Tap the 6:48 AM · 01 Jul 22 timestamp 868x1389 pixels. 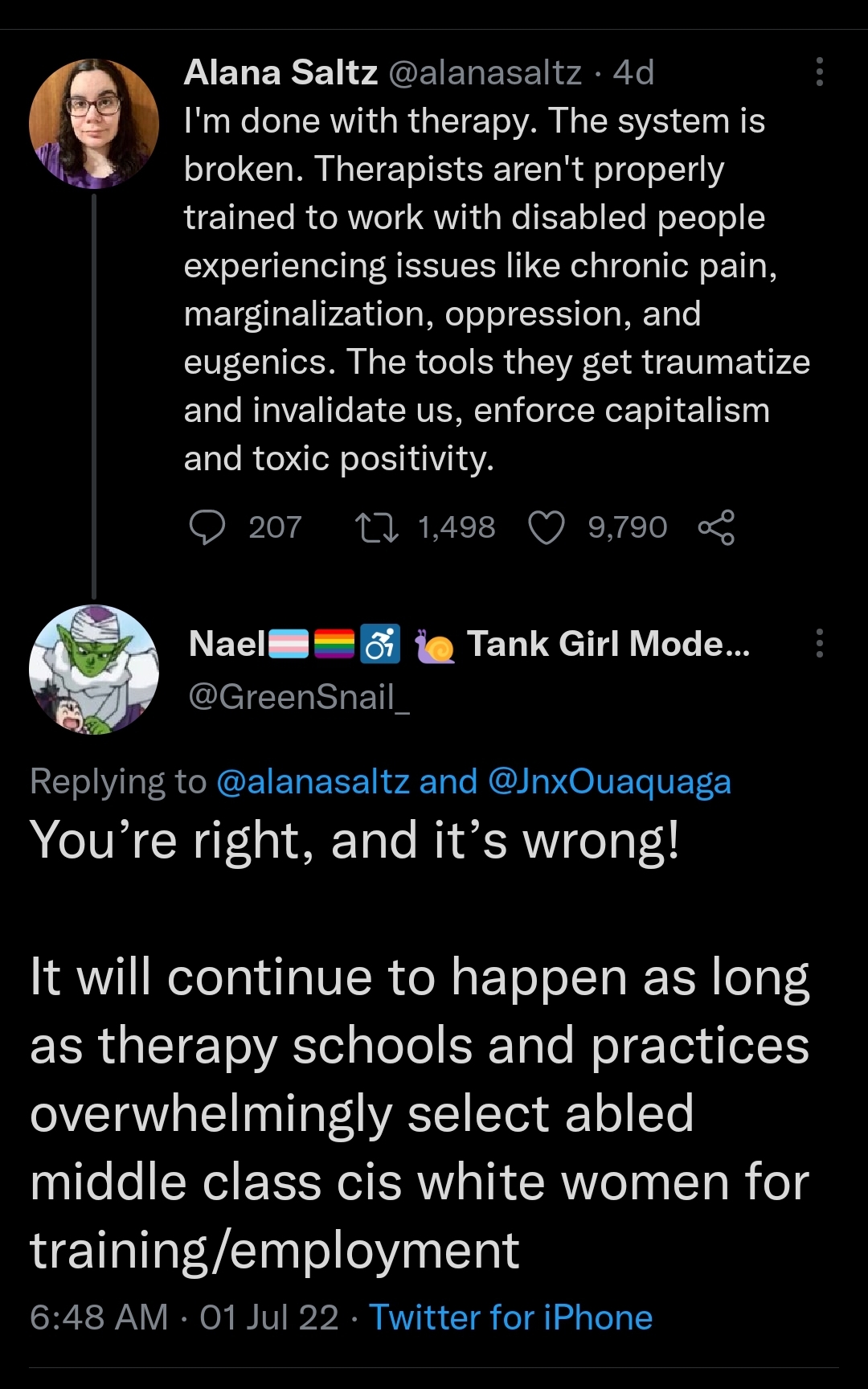click(x=184, y=1318)
